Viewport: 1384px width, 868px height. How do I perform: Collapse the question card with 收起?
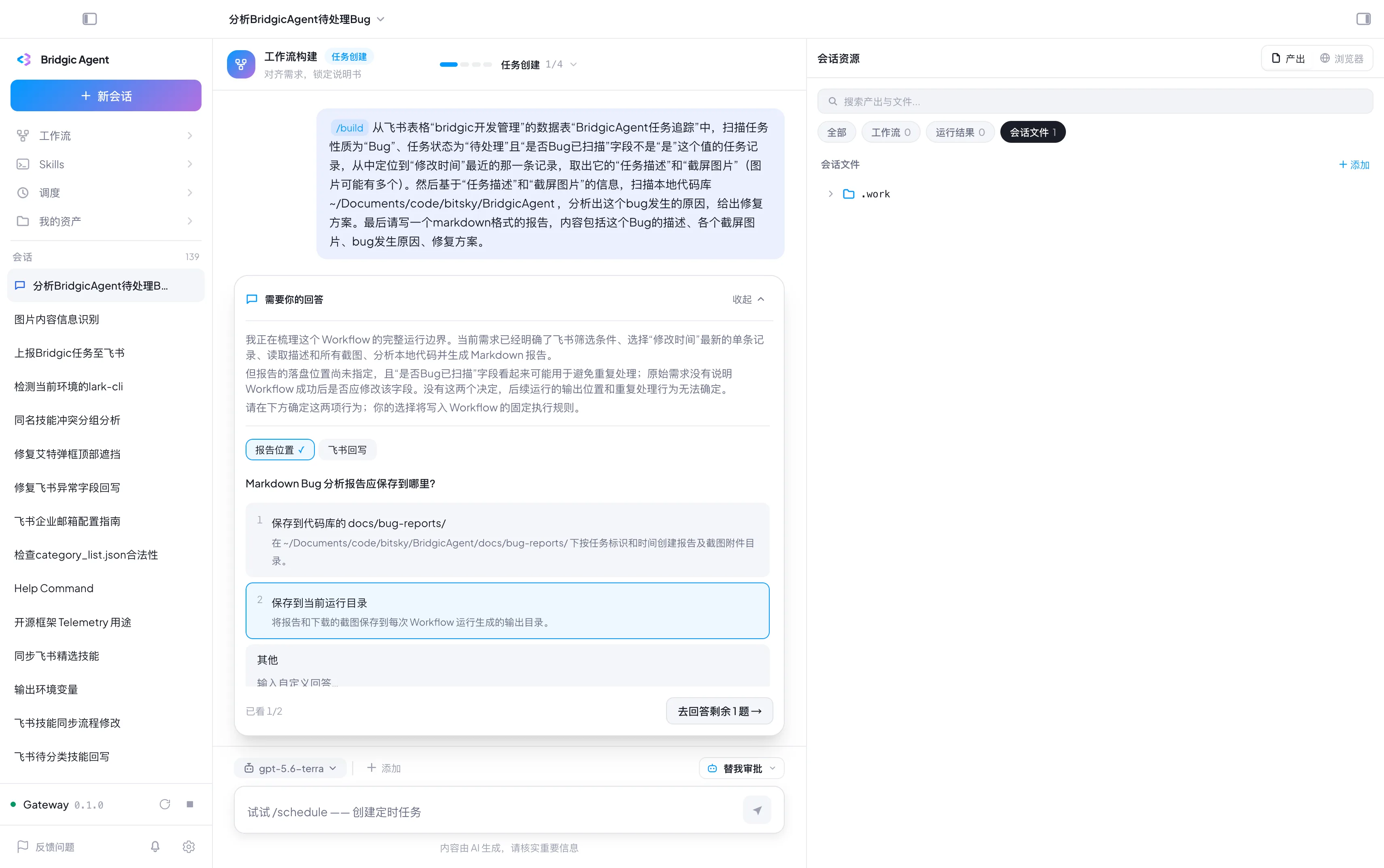pyautogui.click(x=748, y=299)
